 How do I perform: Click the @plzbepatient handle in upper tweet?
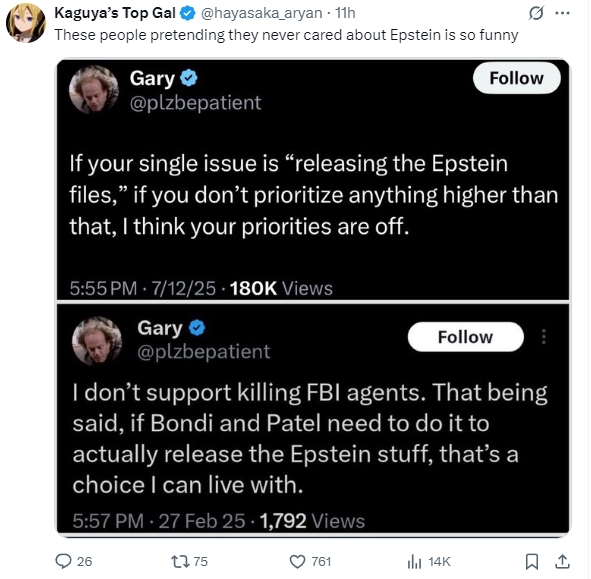(x=195, y=103)
